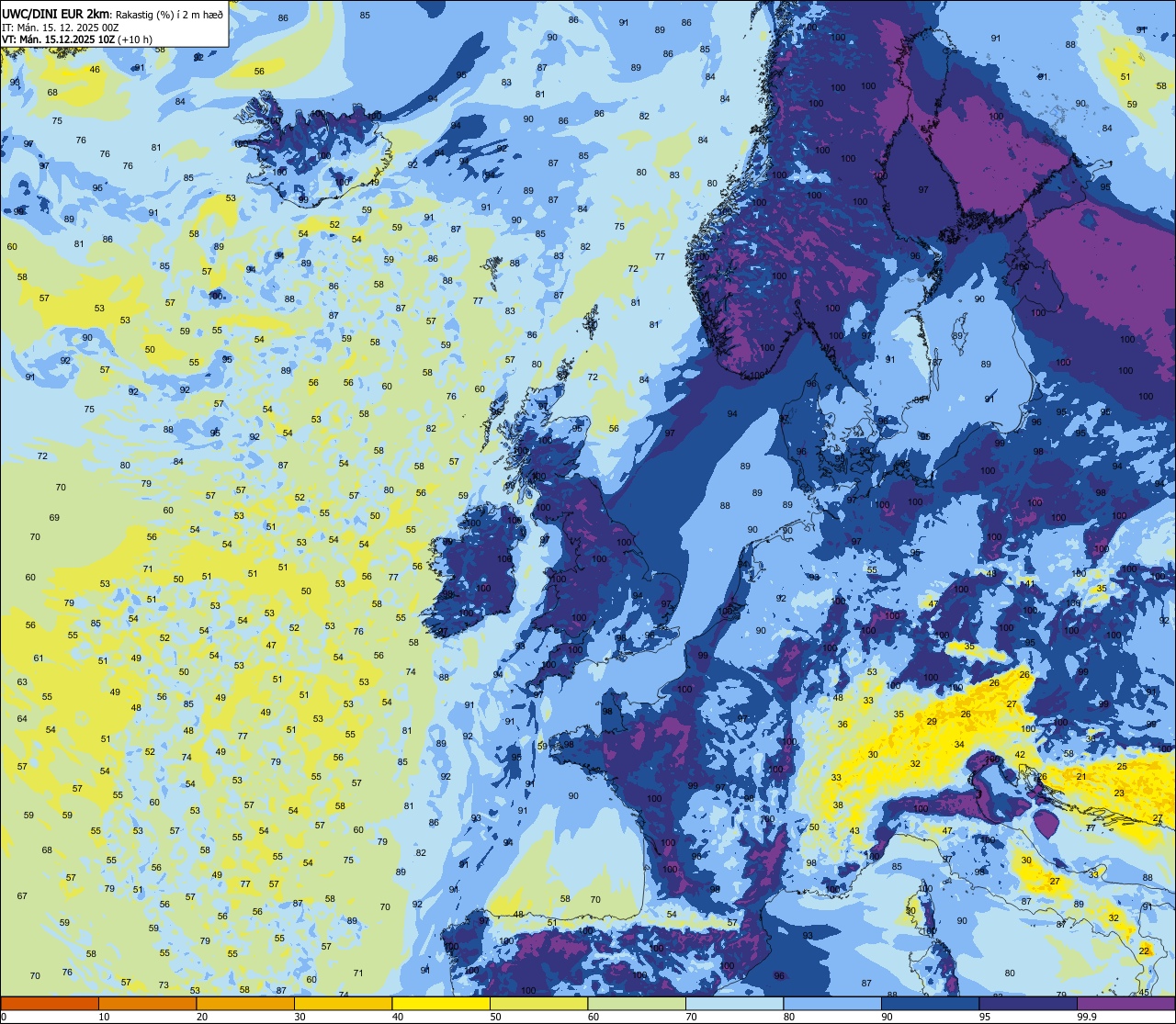
Task: Click the '40' tick label on the legend
Action: [398, 1017]
